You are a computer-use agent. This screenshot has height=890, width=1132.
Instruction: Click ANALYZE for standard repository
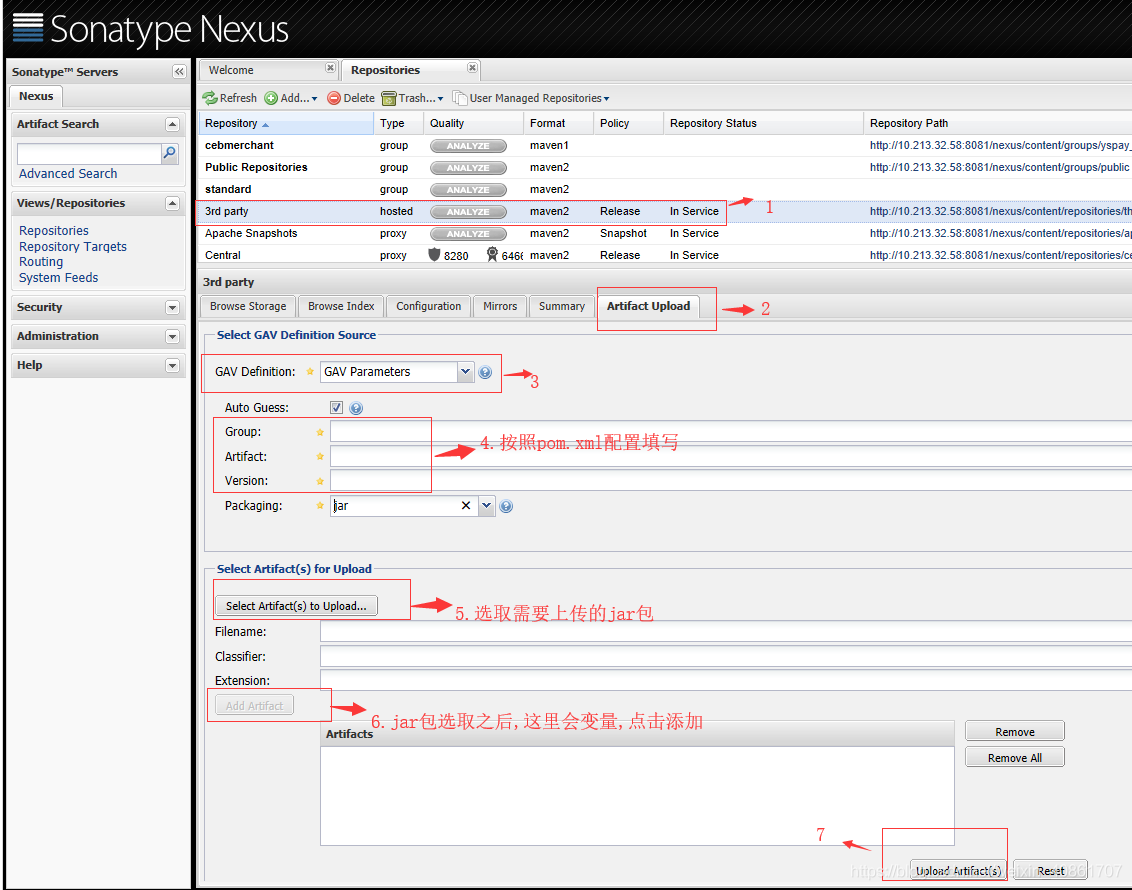468,190
